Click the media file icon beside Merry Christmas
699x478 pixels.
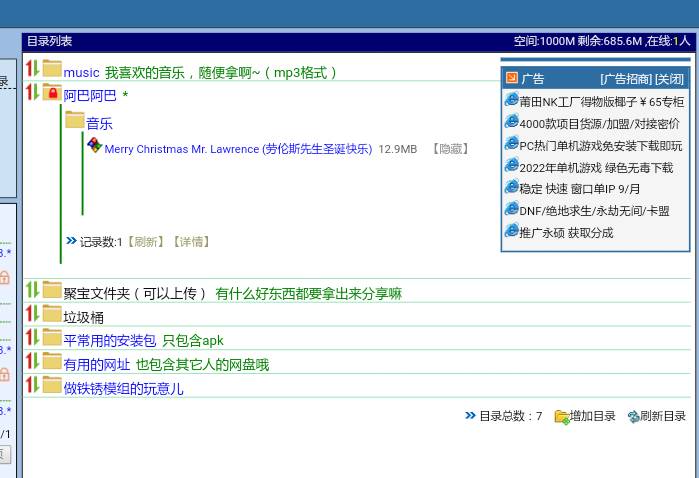click(95, 146)
